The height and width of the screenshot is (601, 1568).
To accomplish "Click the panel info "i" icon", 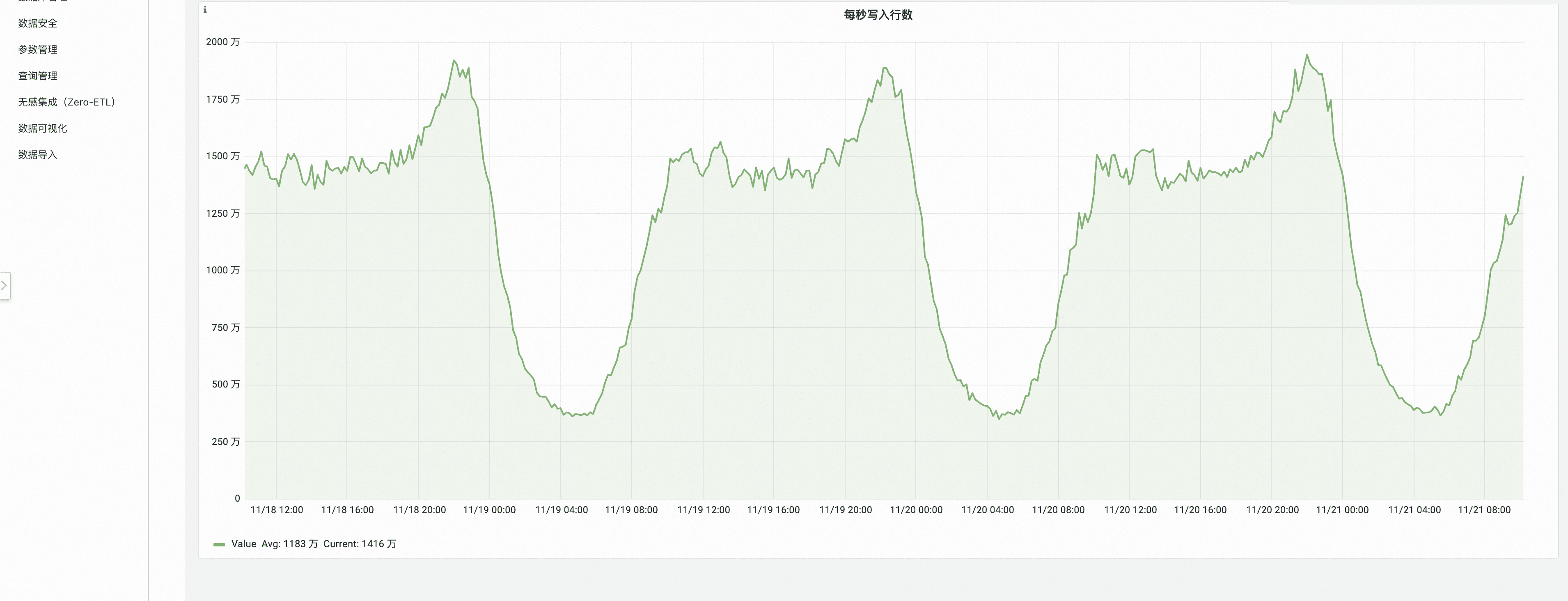I will coord(205,10).
